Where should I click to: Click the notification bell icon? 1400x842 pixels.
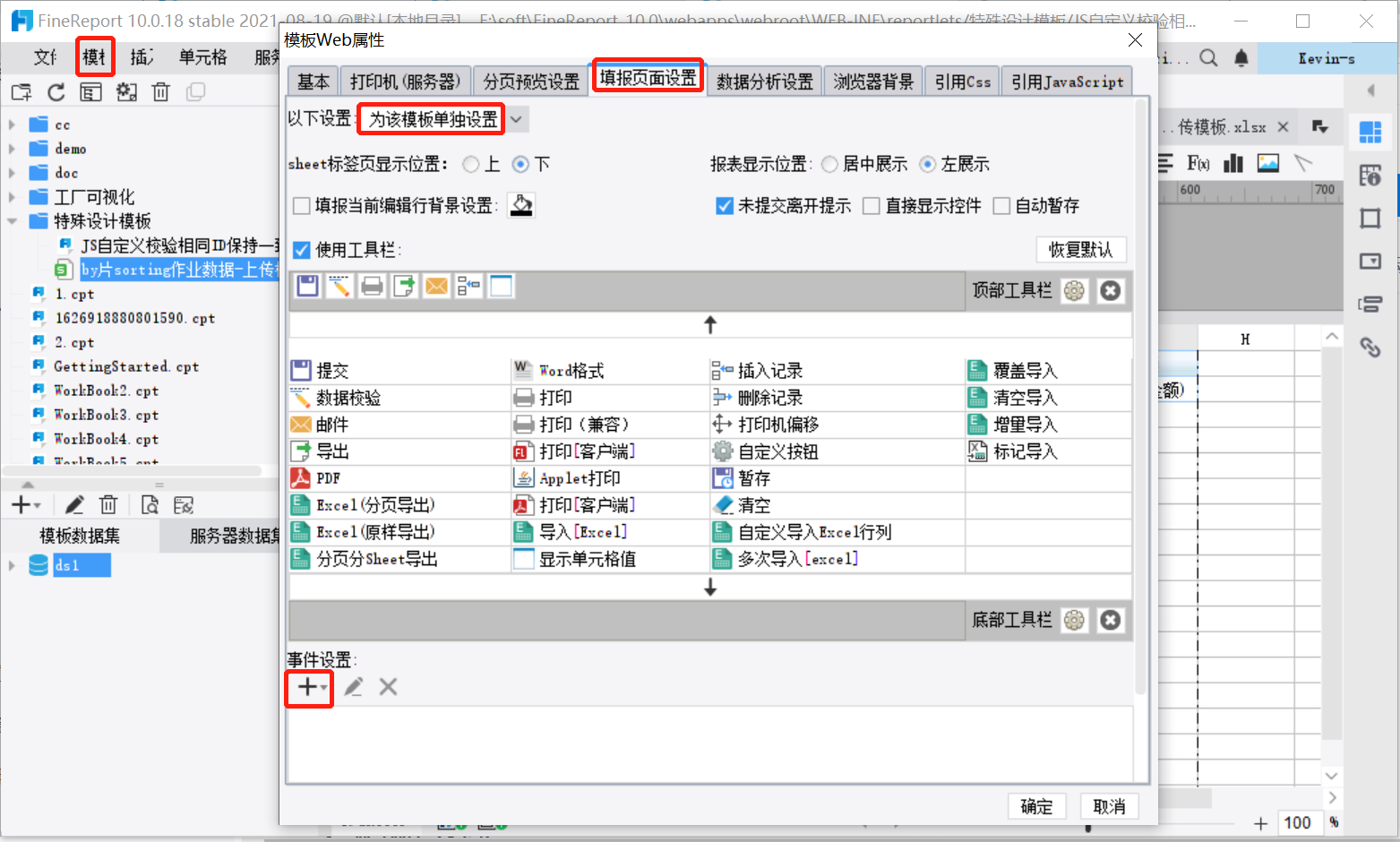[1241, 58]
